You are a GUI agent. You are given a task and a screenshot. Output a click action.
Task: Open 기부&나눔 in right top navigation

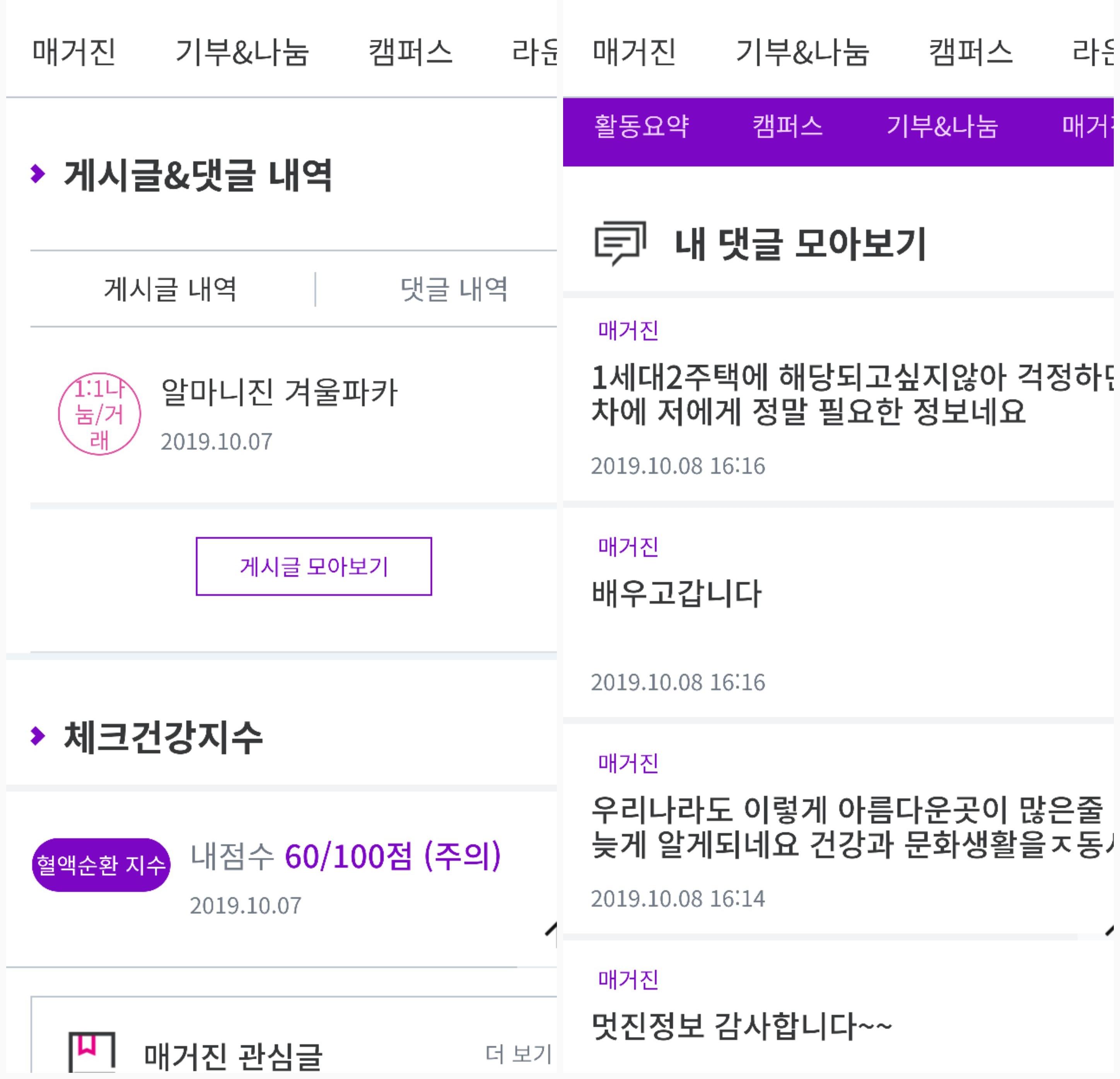802,52
